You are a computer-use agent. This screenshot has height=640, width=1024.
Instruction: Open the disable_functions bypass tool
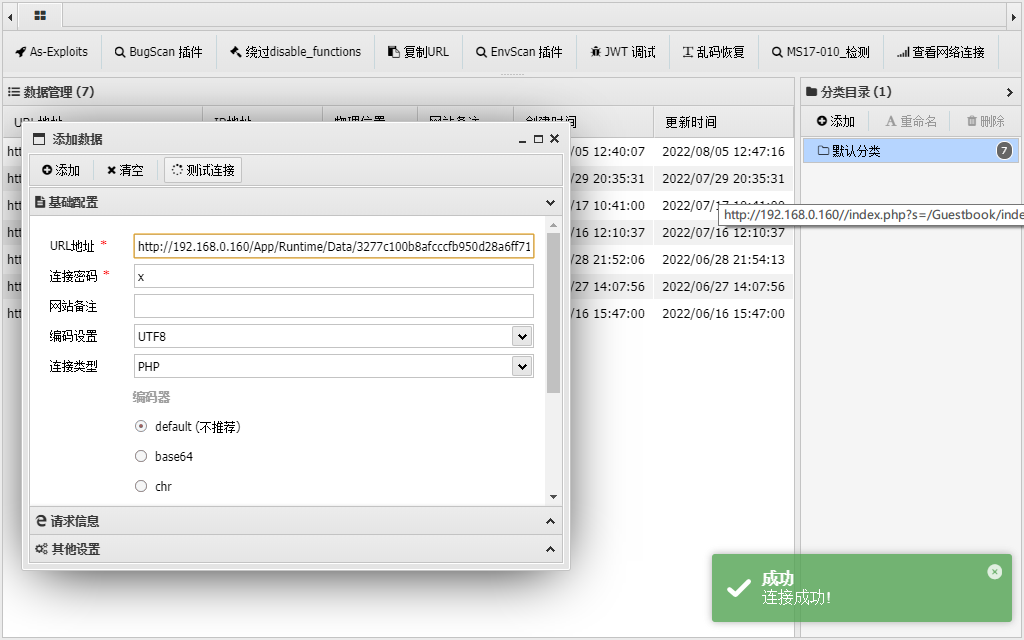tap(295, 52)
